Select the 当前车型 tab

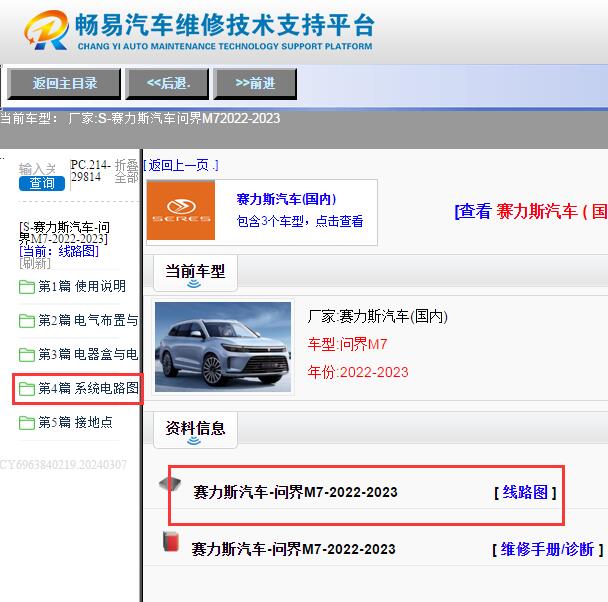click(x=195, y=273)
